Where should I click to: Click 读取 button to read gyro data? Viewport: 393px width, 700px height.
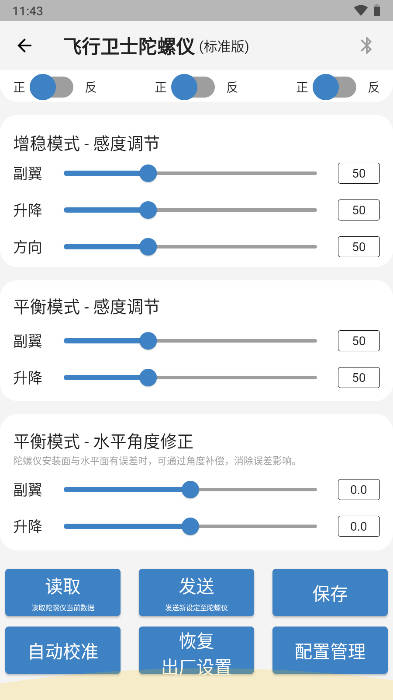63,592
